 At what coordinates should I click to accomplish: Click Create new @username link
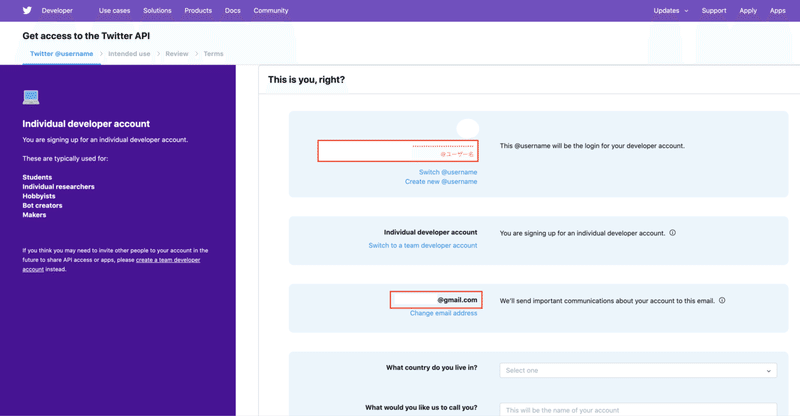pyautogui.click(x=441, y=182)
